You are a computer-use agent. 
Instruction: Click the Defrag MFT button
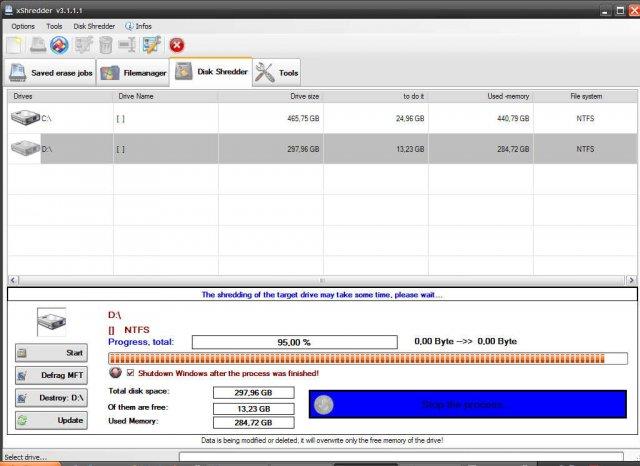[x=51, y=375]
